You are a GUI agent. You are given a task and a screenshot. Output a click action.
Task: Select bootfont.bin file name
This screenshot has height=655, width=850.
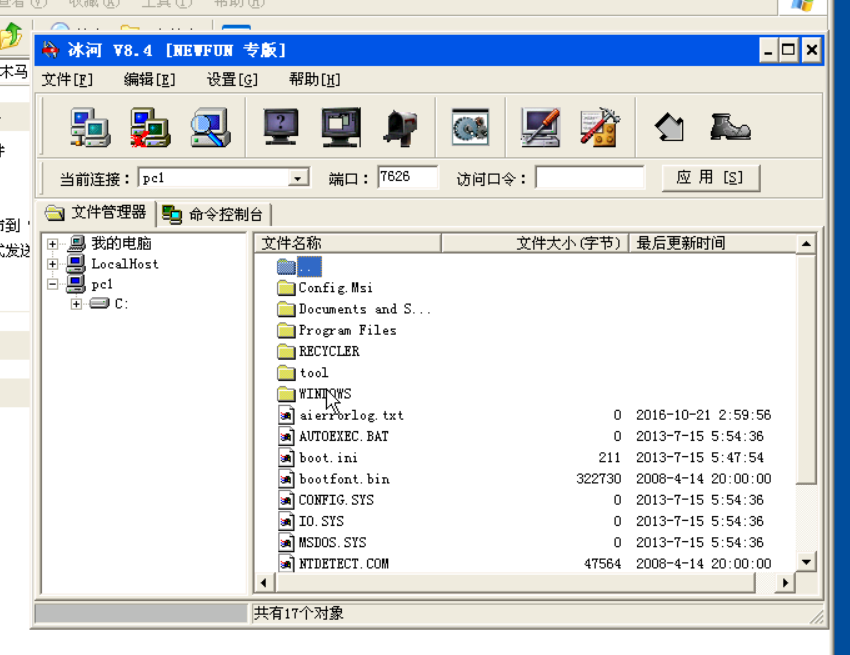tap(344, 479)
